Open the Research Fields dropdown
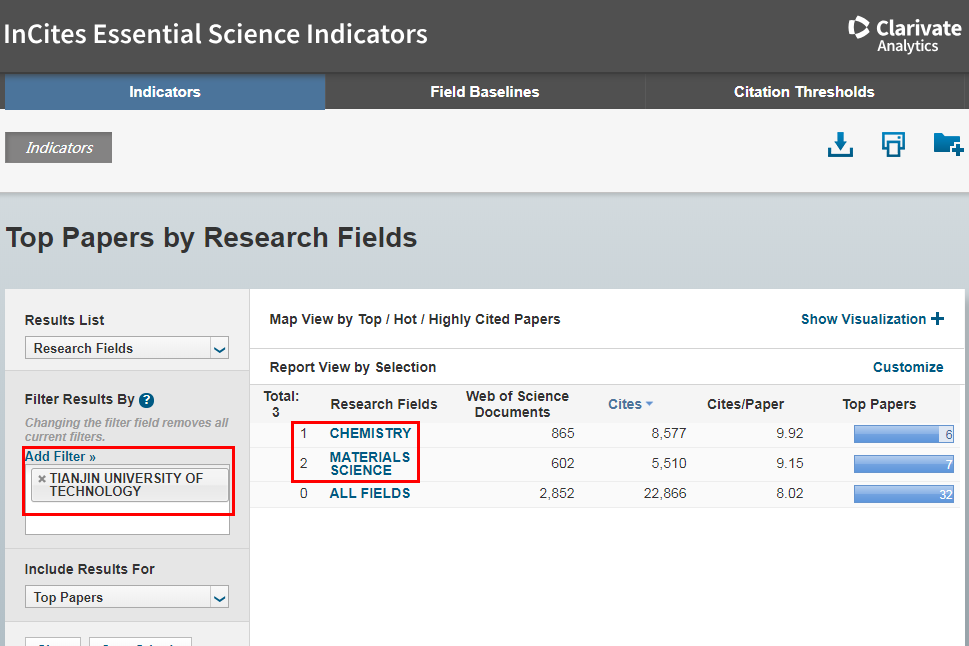Image resolution: width=969 pixels, height=646 pixels. [x=127, y=348]
